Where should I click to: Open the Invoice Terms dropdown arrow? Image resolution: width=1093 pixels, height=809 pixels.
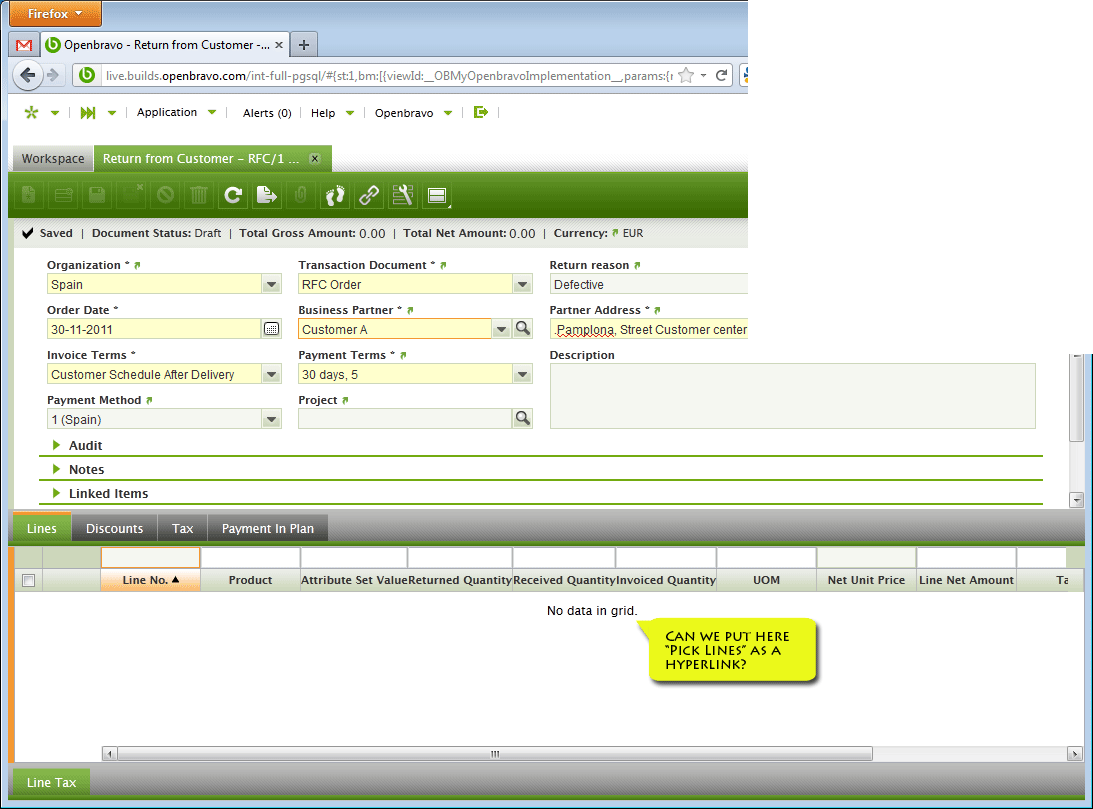(272, 374)
